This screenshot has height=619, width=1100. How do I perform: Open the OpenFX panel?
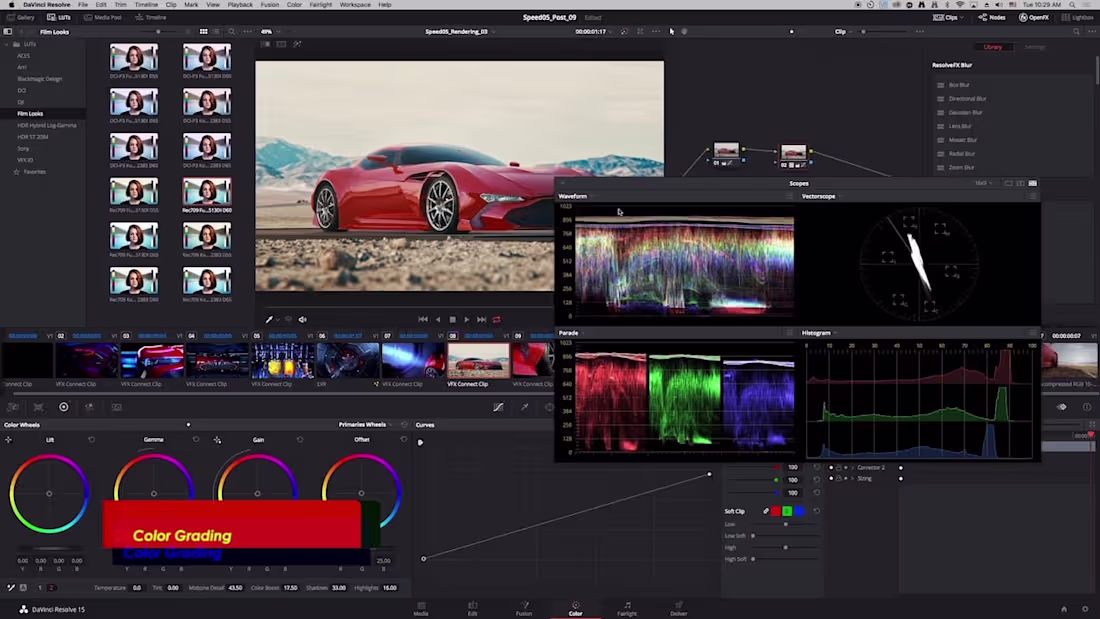(x=1034, y=17)
